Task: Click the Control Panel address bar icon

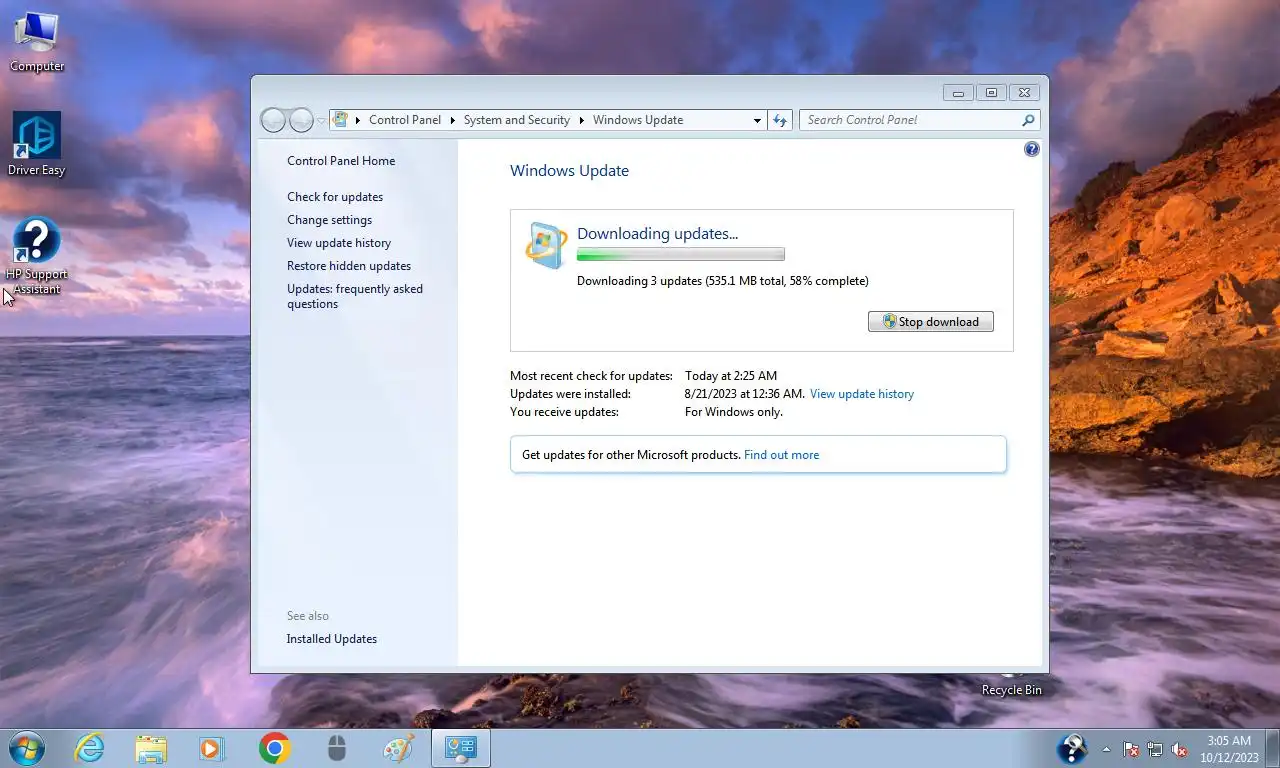Action: (x=340, y=120)
